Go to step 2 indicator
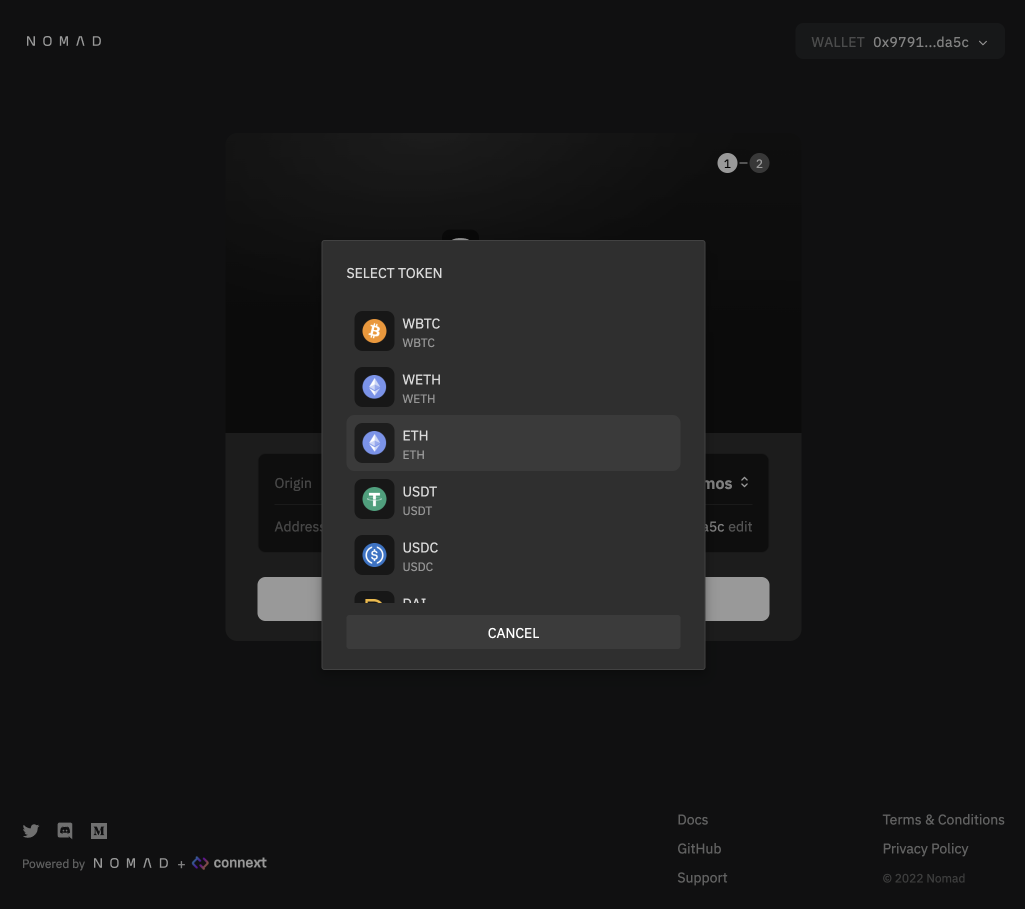1025x909 pixels. click(759, 163)
